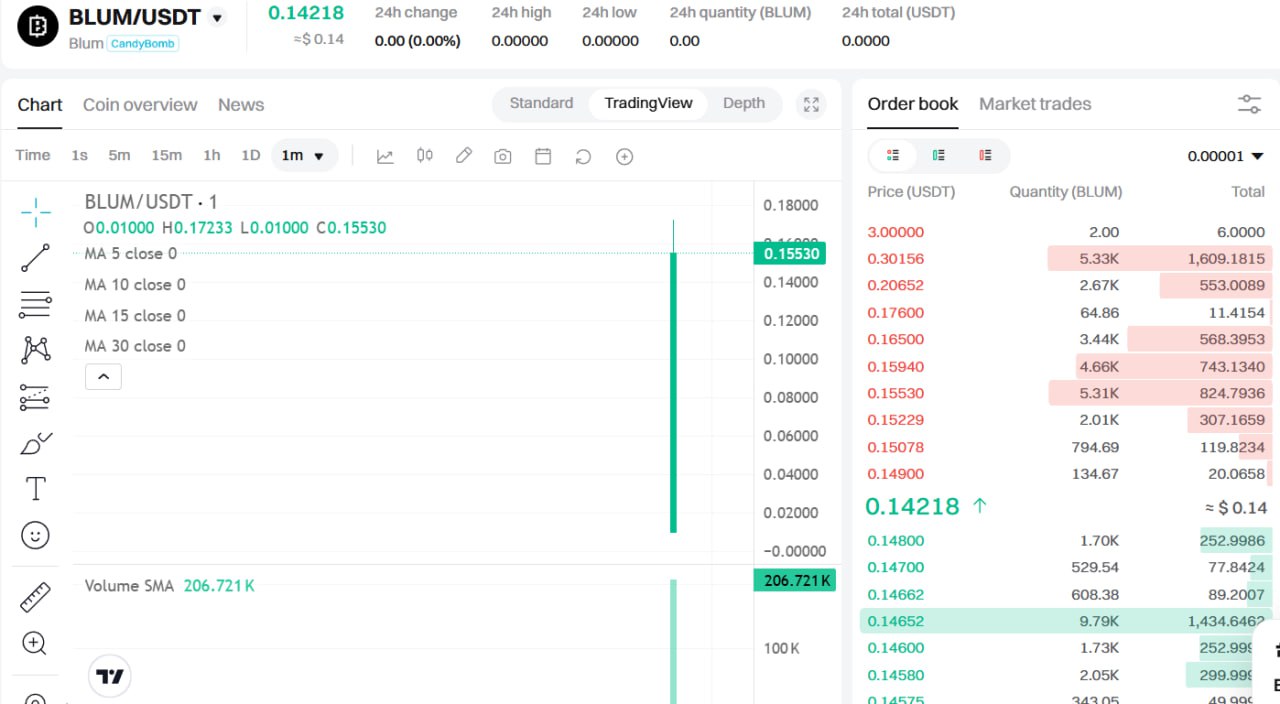Switch chart to Standard mode
This screenshot has height=704, width=1280.
click(x=541, y=103)
